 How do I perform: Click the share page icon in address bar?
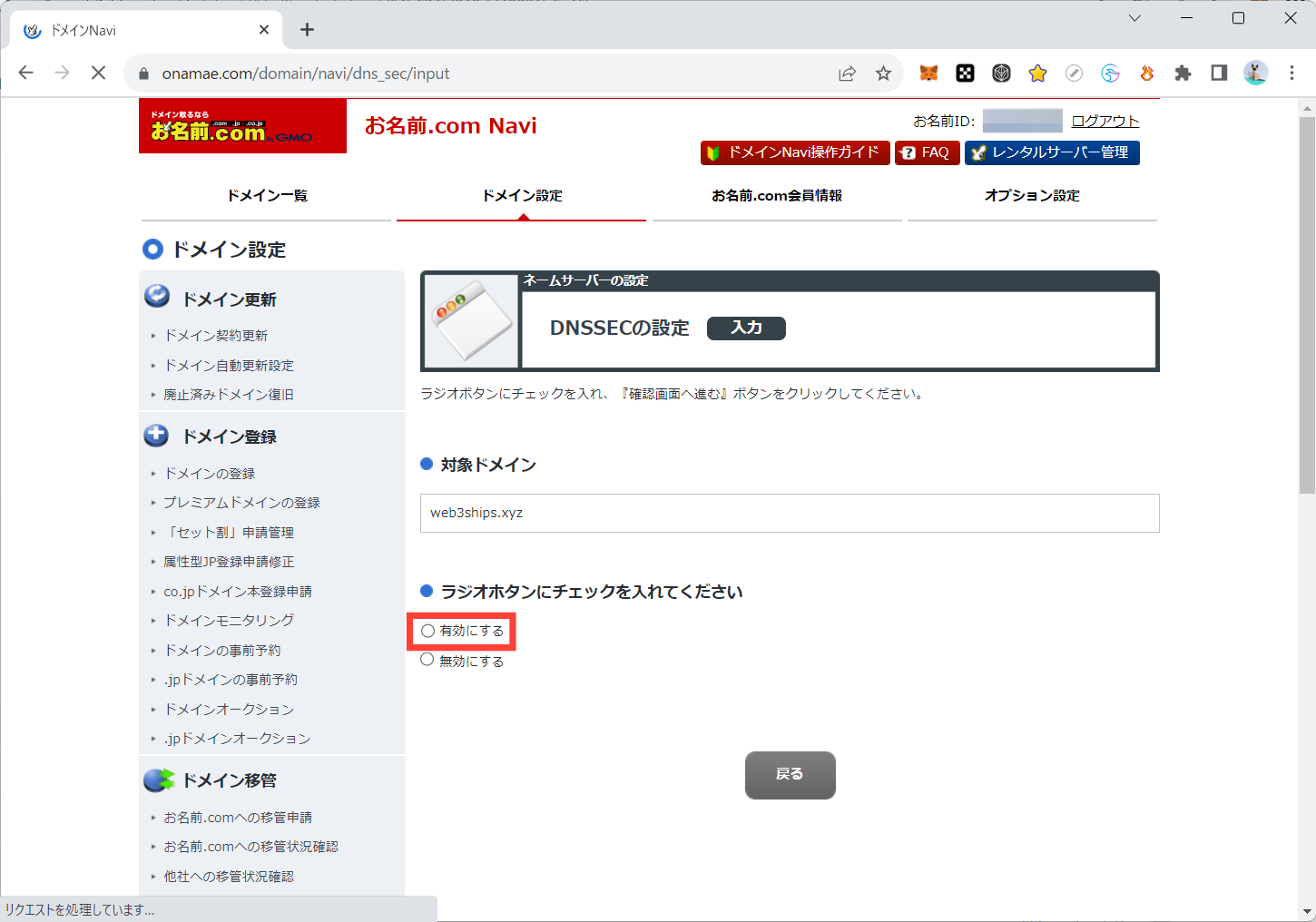coord(847,74)
